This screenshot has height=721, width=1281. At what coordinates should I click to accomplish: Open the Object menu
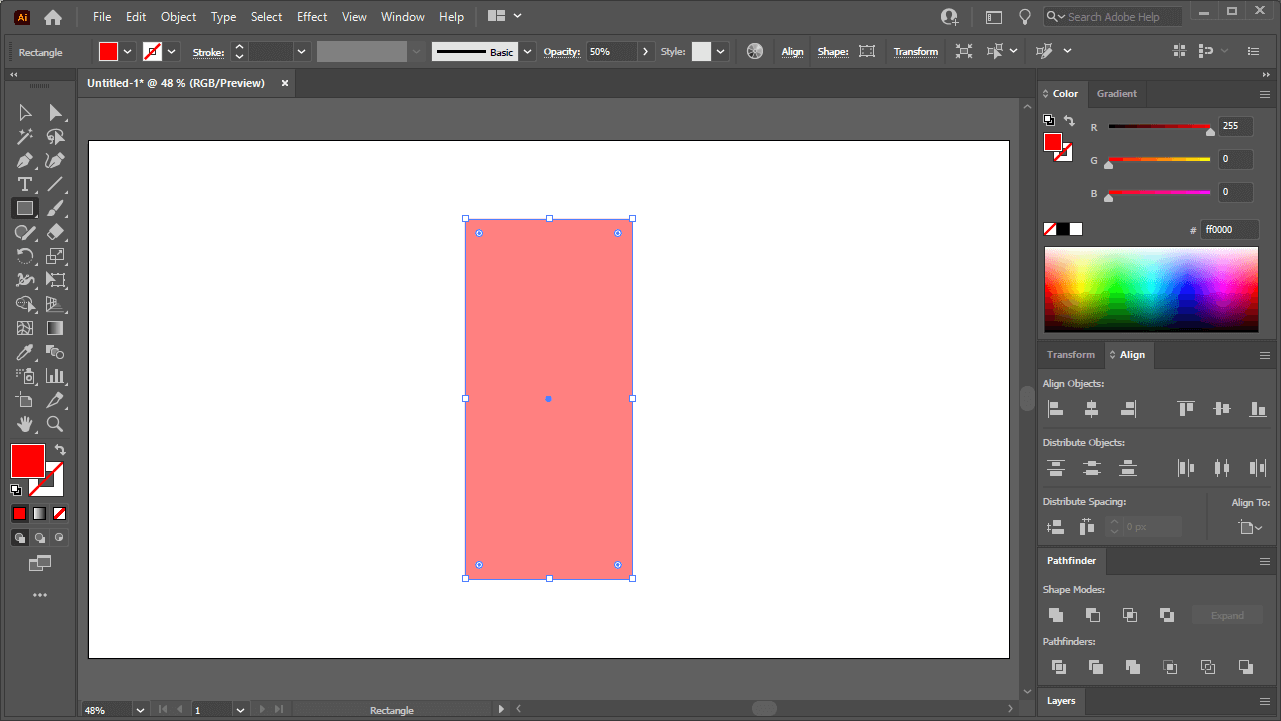[x=179, y=16]
